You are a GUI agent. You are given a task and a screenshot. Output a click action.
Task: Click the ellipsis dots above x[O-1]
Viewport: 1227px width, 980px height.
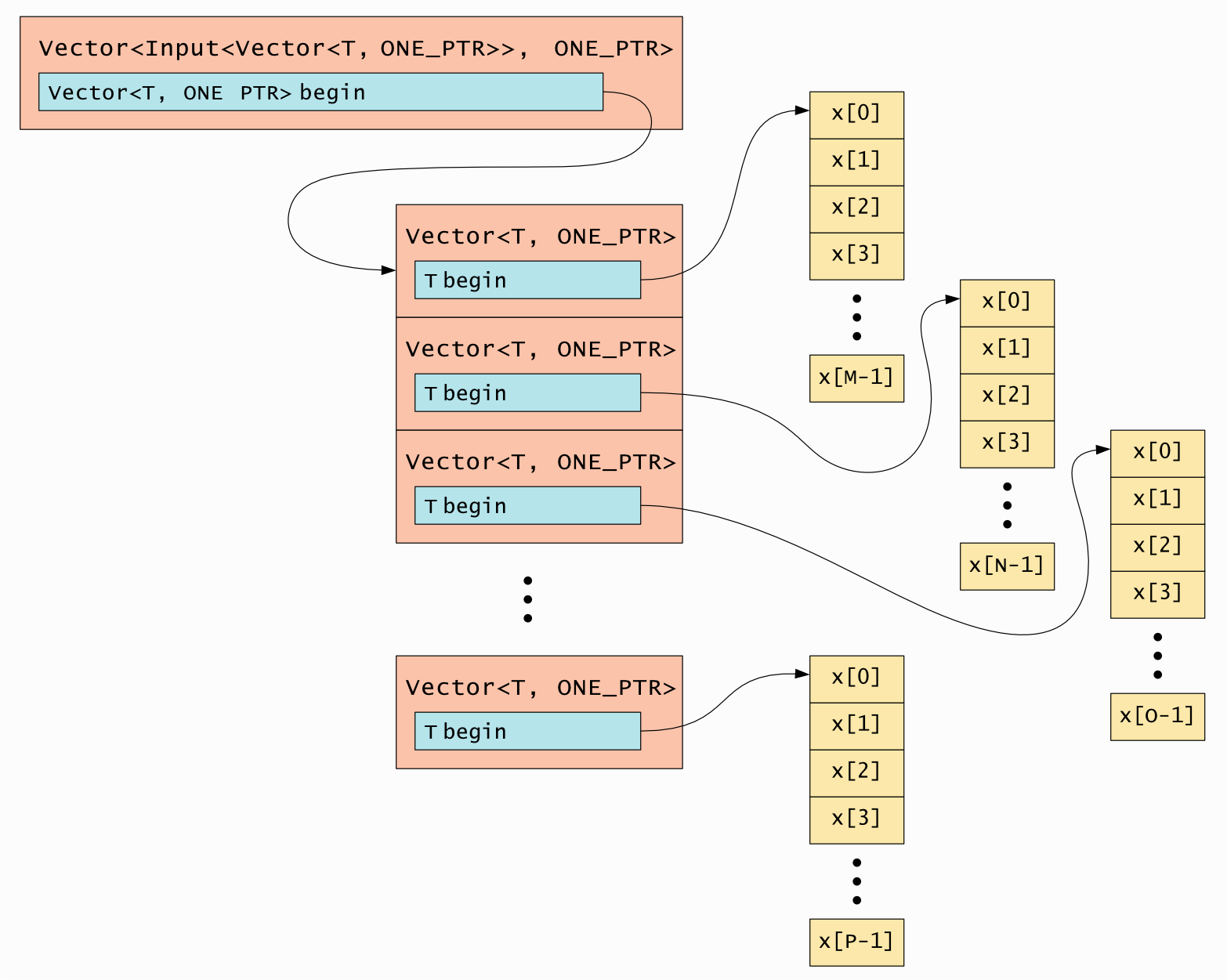pos(1157,656)
